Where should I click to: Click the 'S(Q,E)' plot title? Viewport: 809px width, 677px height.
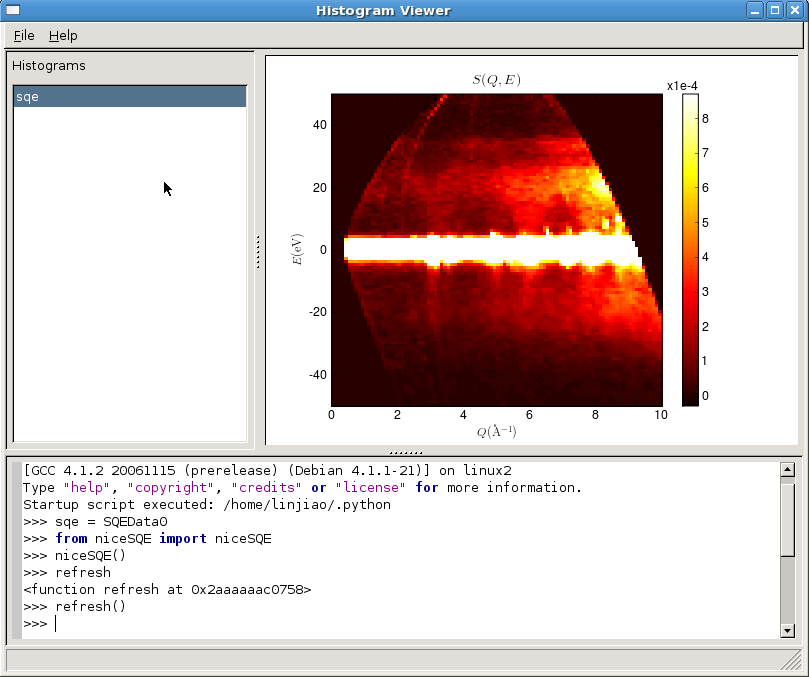point(496,79)
